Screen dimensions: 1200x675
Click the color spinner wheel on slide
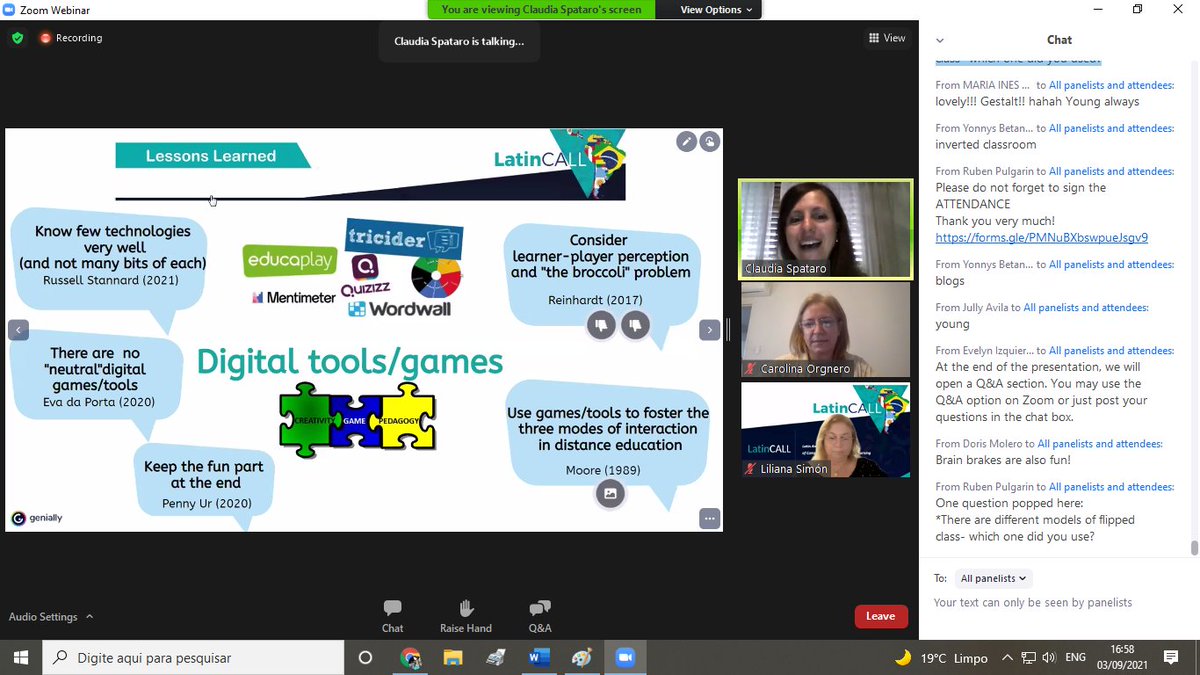[437, 277]
